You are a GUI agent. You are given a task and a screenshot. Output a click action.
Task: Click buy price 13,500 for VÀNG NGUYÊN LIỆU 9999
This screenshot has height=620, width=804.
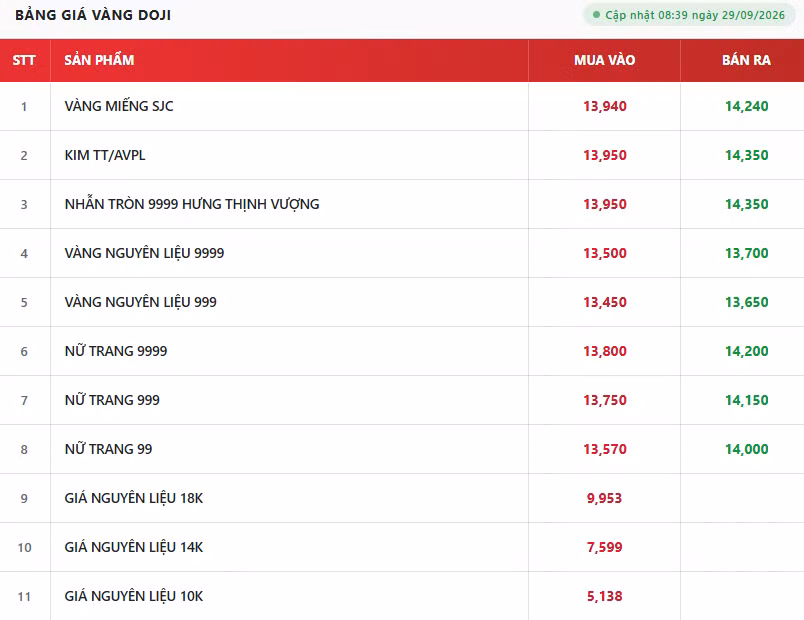click(x=605, y=253)
